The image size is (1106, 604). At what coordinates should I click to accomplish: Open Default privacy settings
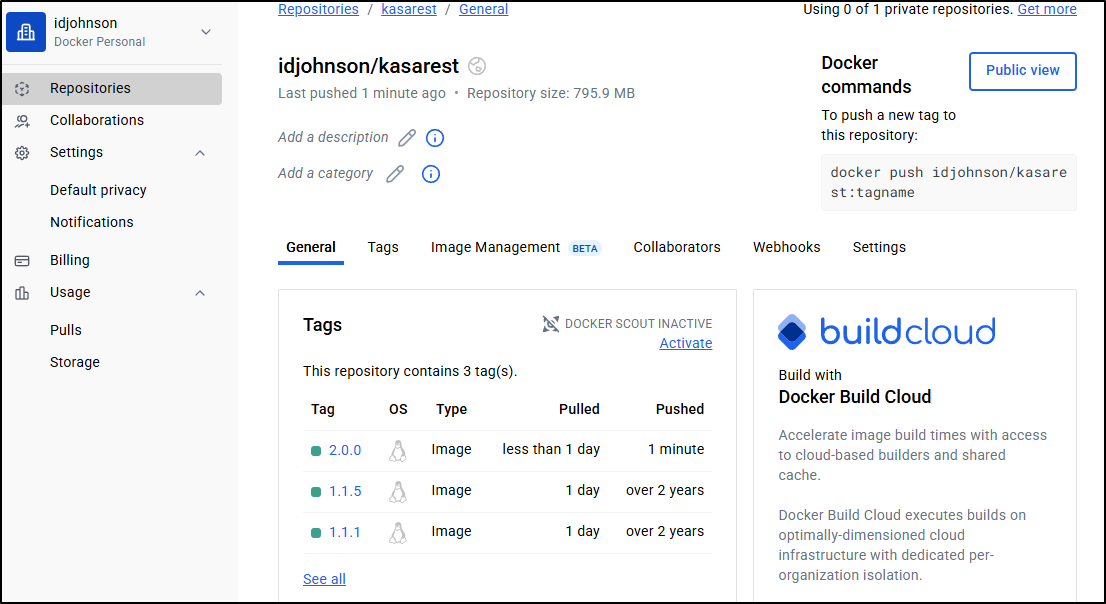[x=98, y=191]
